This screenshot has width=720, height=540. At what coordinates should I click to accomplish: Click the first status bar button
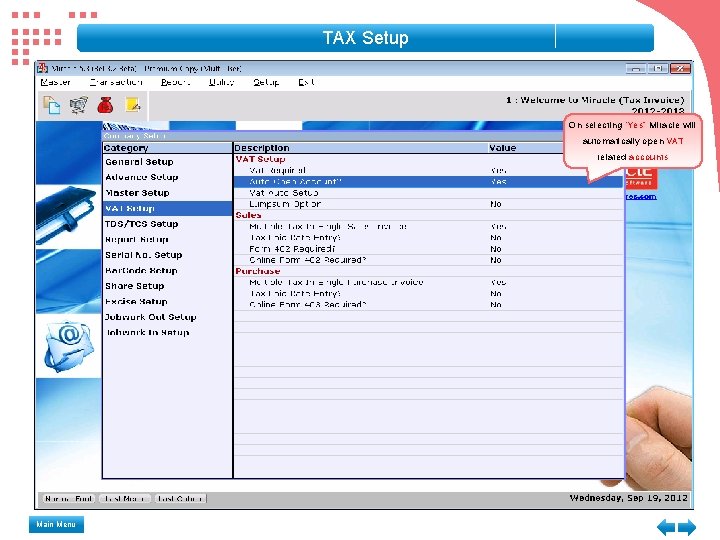click(x=69, y=498)
